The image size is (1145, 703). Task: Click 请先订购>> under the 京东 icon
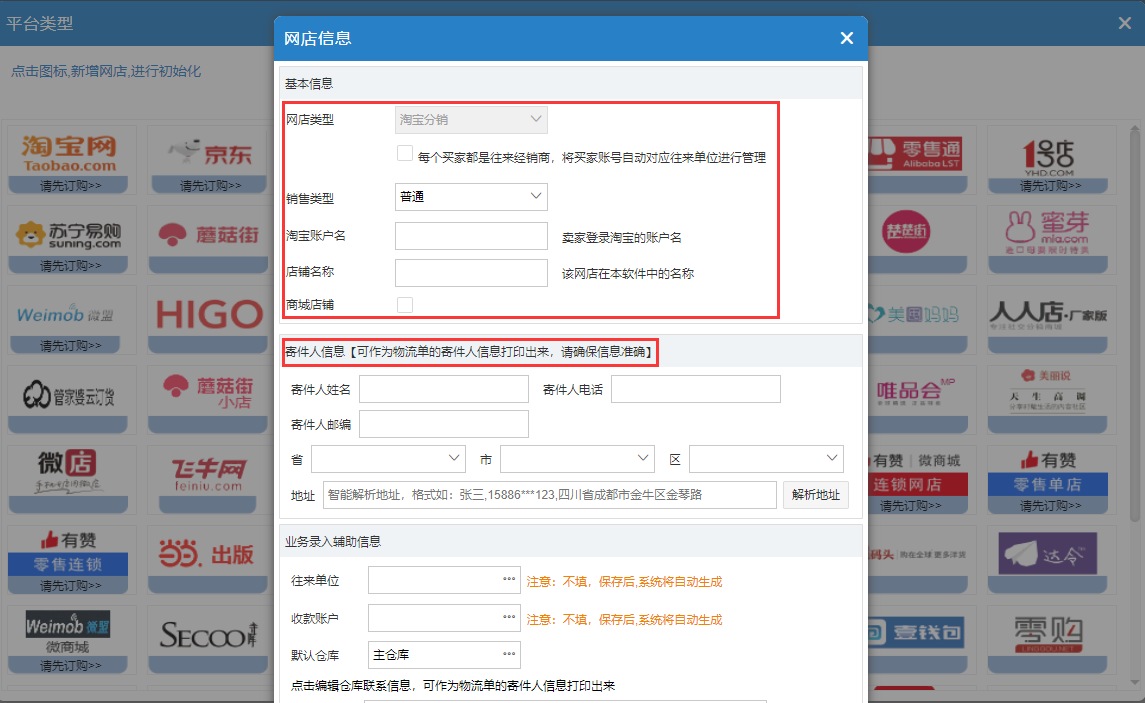210,186
